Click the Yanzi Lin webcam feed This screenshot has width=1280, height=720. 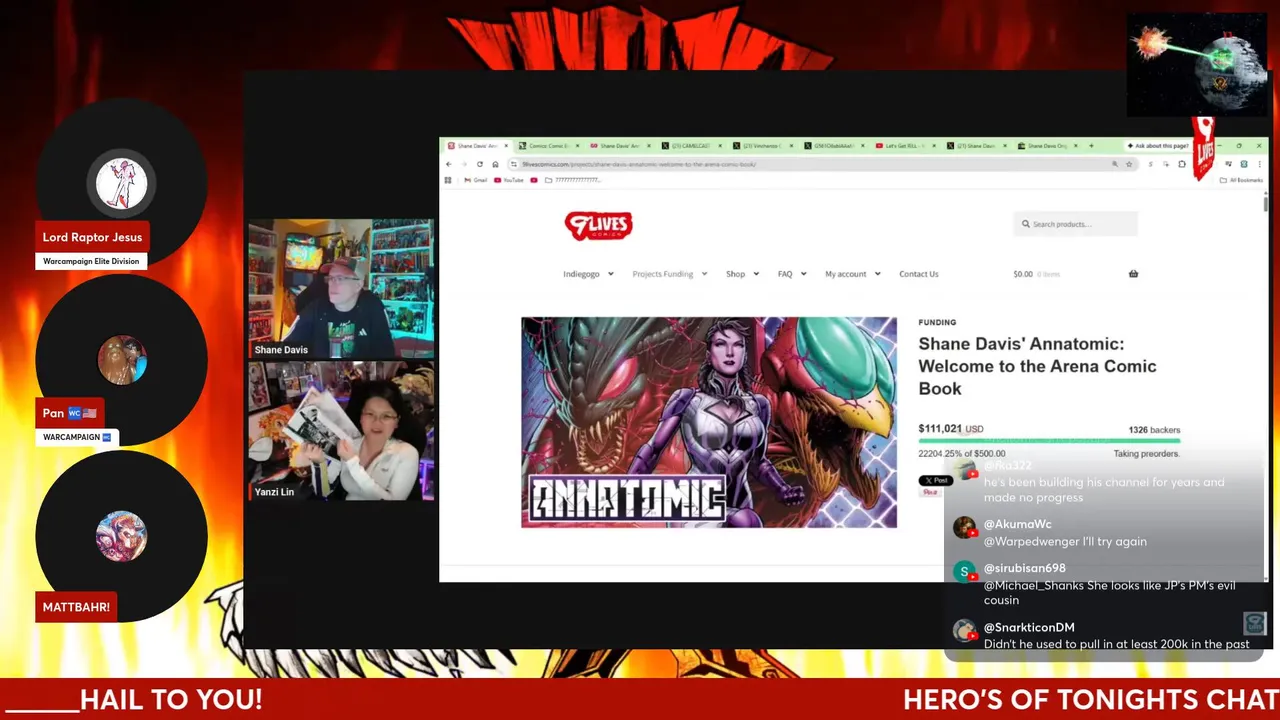point(341,431)
